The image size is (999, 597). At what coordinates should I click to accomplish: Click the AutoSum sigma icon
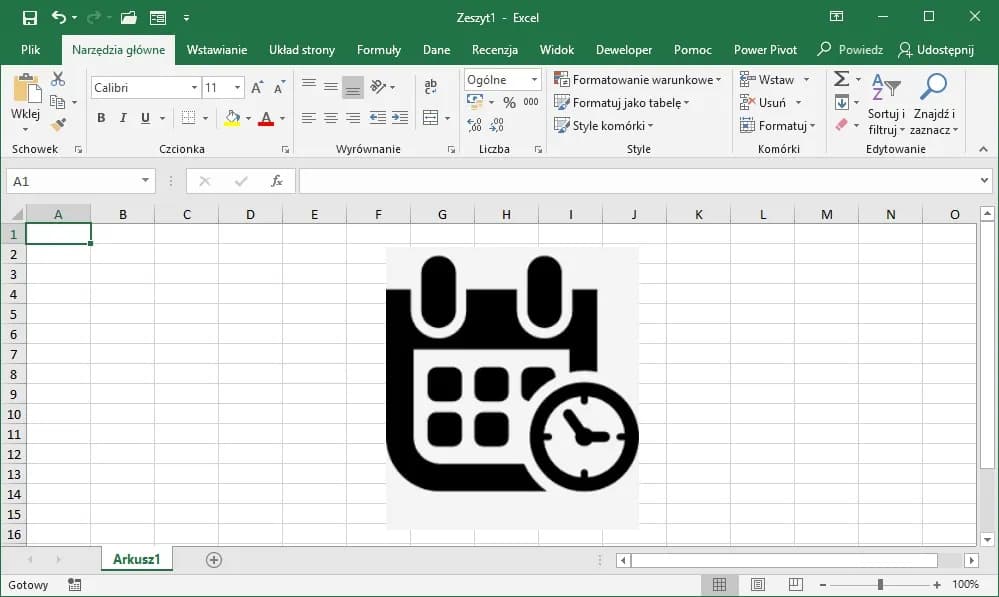(841, 79)
